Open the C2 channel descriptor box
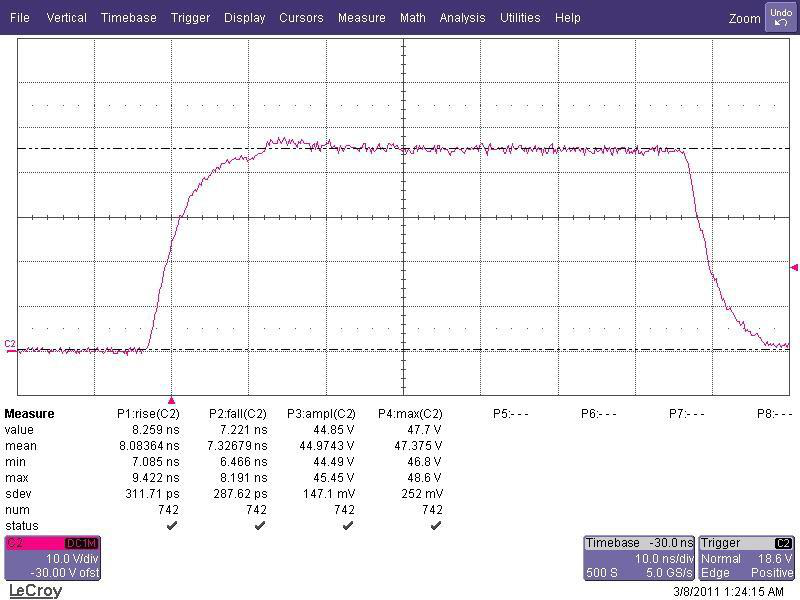 tap(53, 558)
